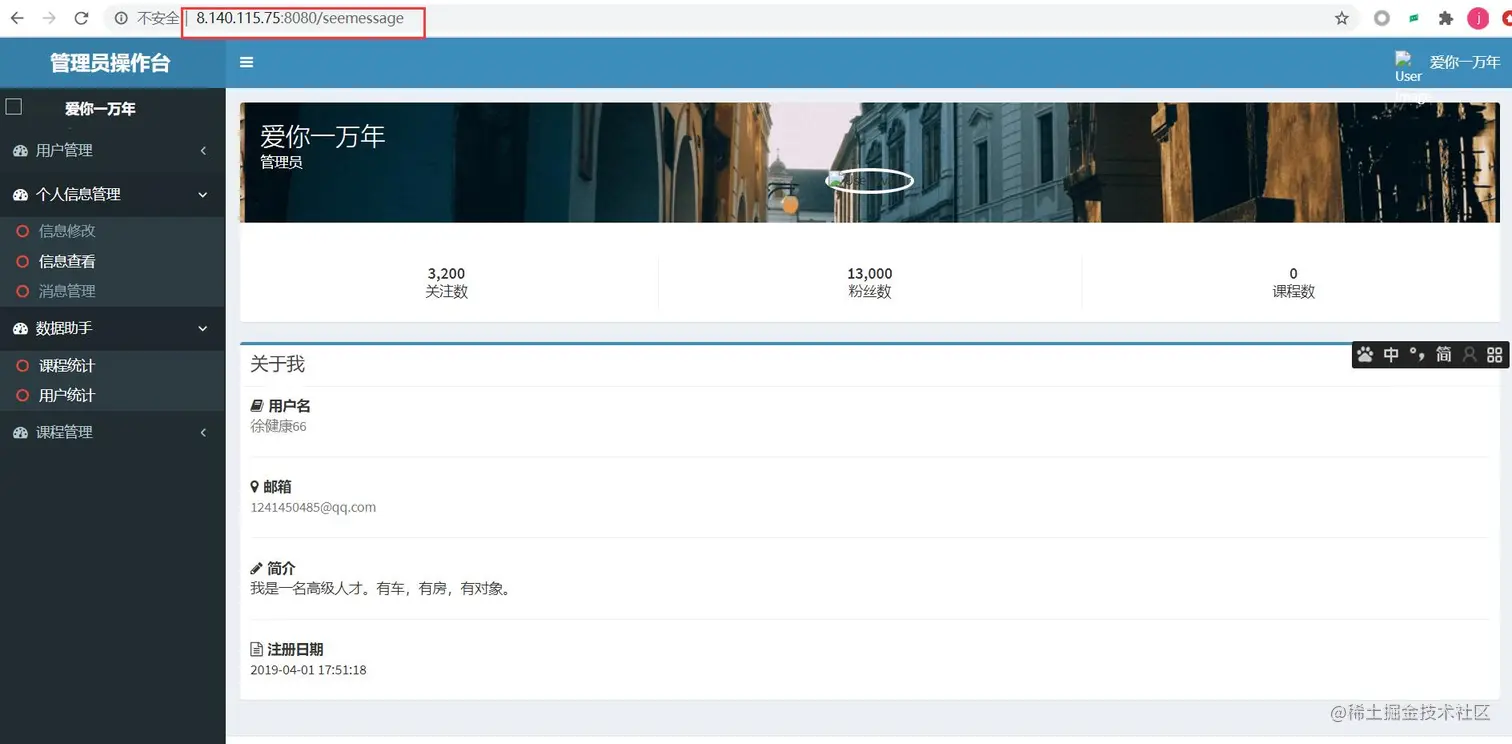Image resolution: width=1512 pixels, height=744 pixels.
Task: Select 课程管理 in the sidebar
Action: (112, 432)
